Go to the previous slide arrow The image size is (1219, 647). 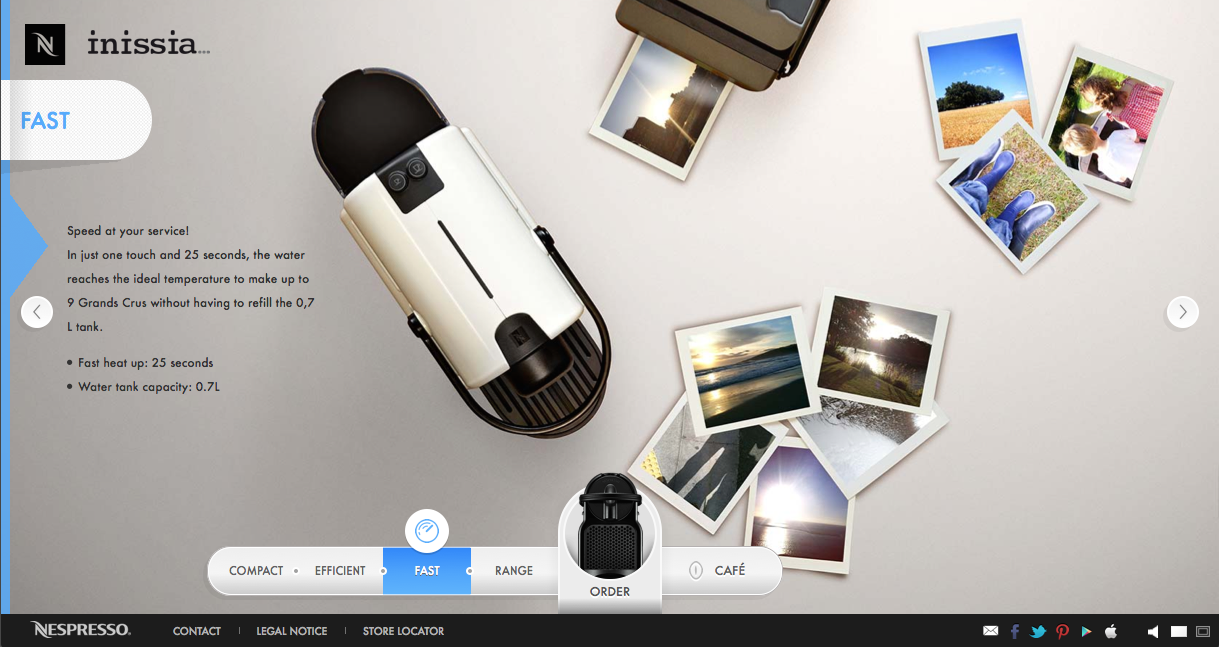[x=37, y=312]
